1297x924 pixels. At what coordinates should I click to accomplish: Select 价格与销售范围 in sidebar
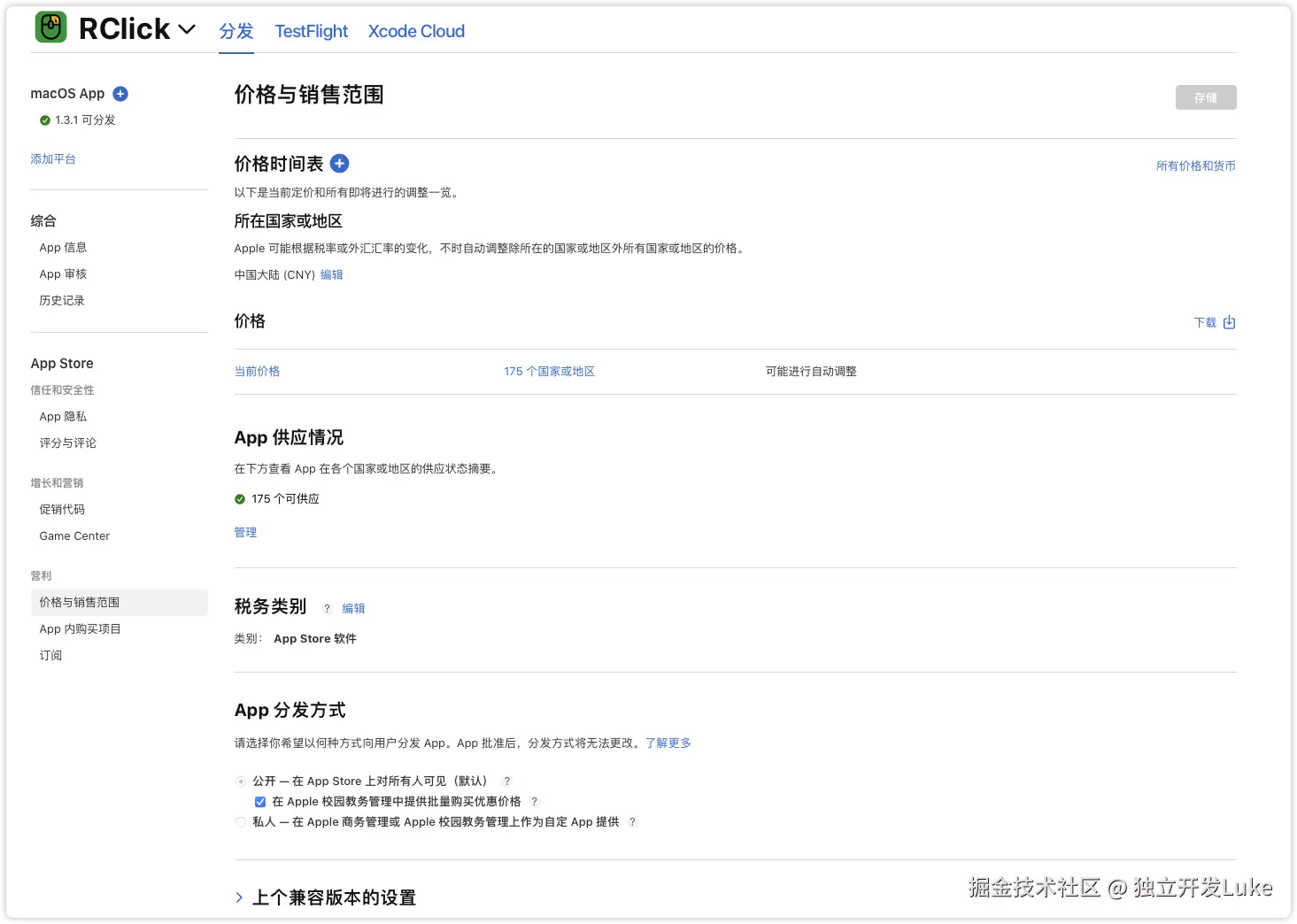pos(120,603)
